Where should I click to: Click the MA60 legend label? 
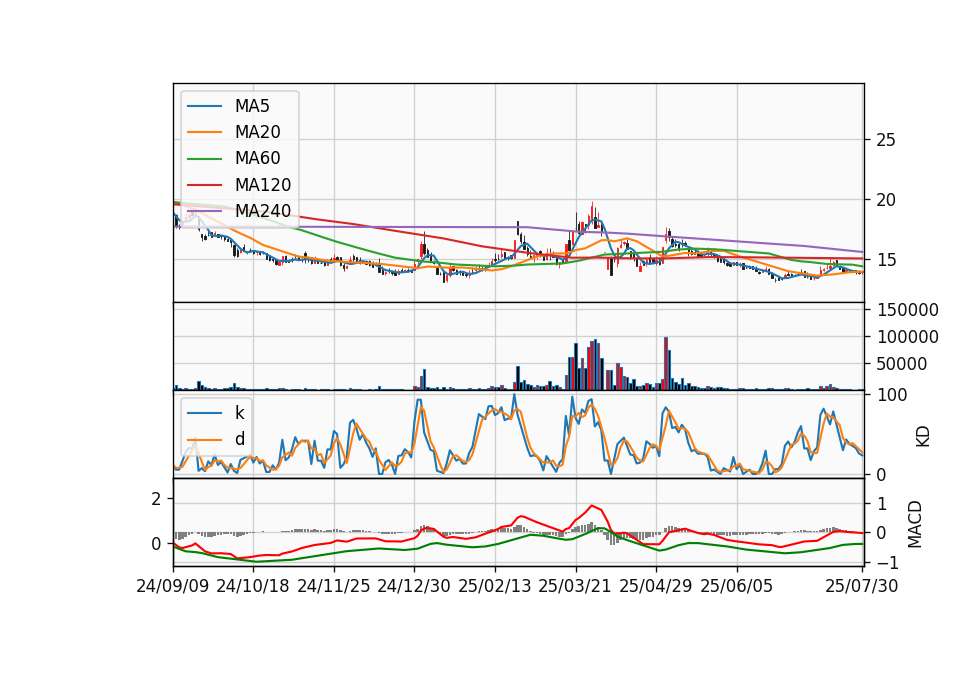click(x=257, y=159)
